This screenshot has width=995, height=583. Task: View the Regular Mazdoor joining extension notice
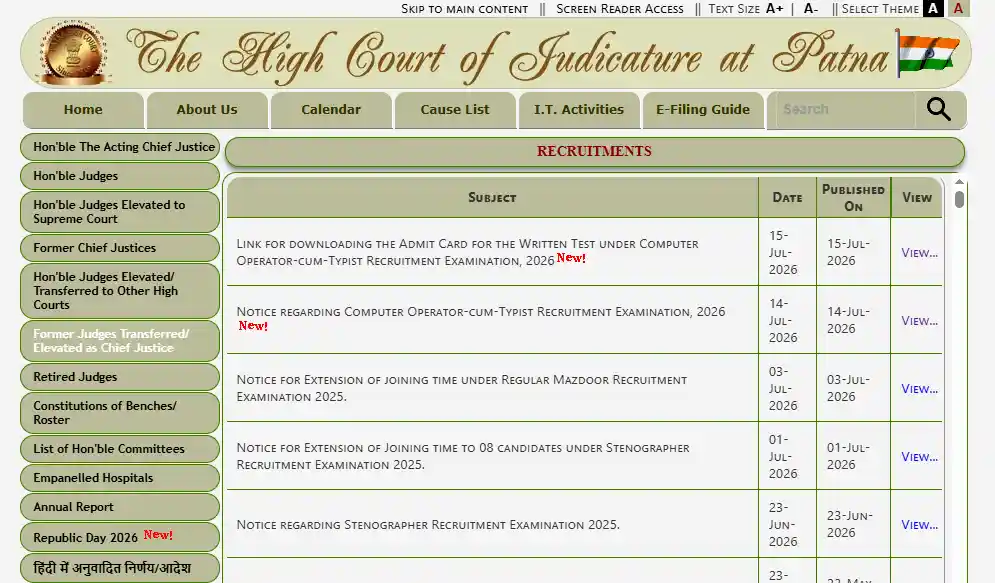919,388
